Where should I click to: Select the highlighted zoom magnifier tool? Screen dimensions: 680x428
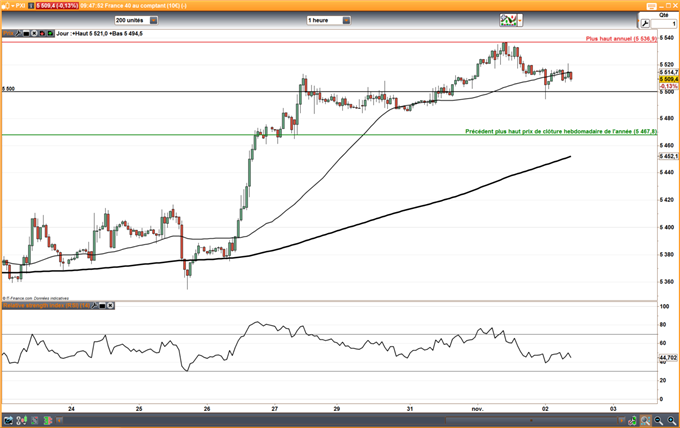click(645, 420)
